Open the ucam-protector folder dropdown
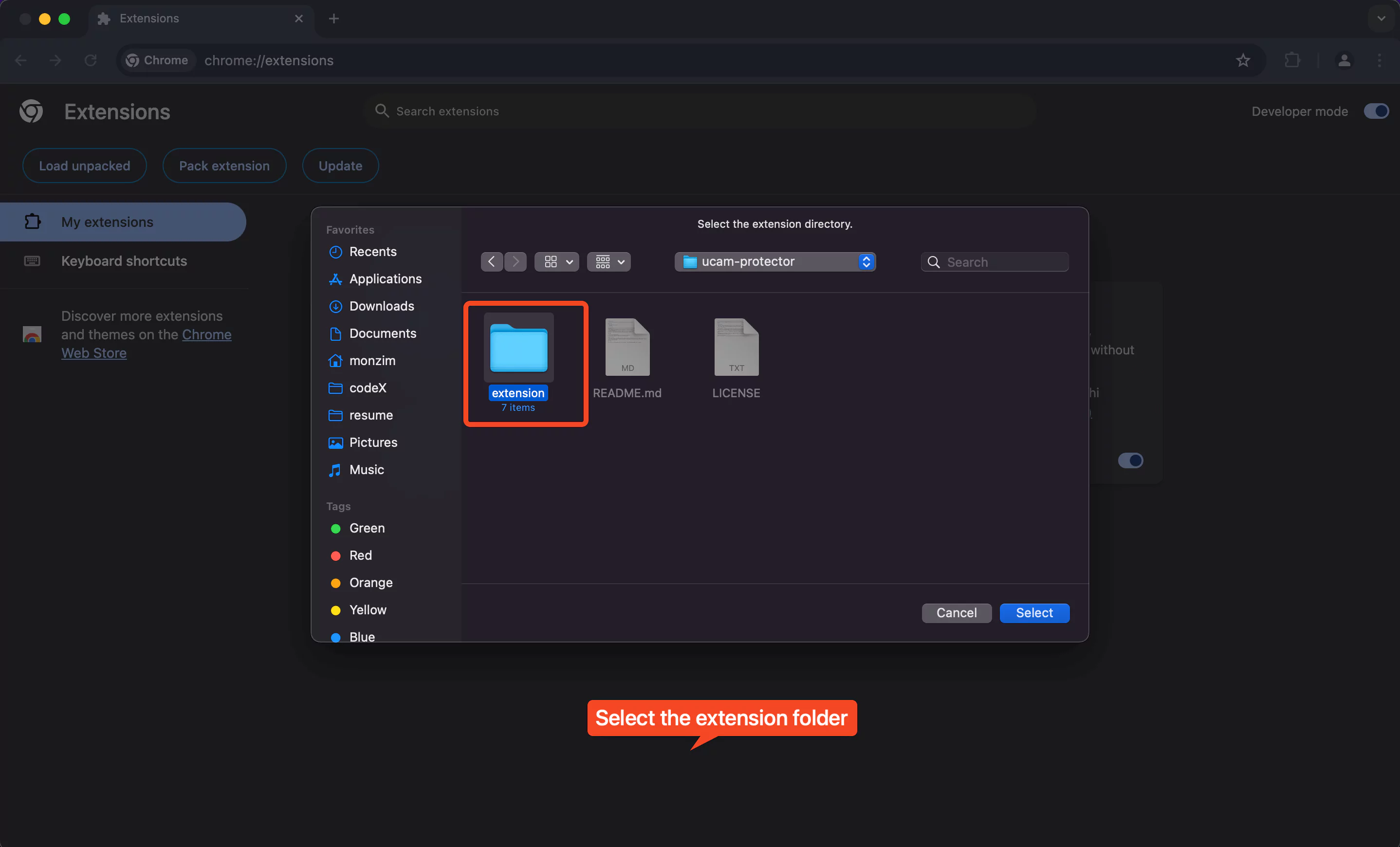The height and width of the screenshot is (847, 1400). click(774, 261)
